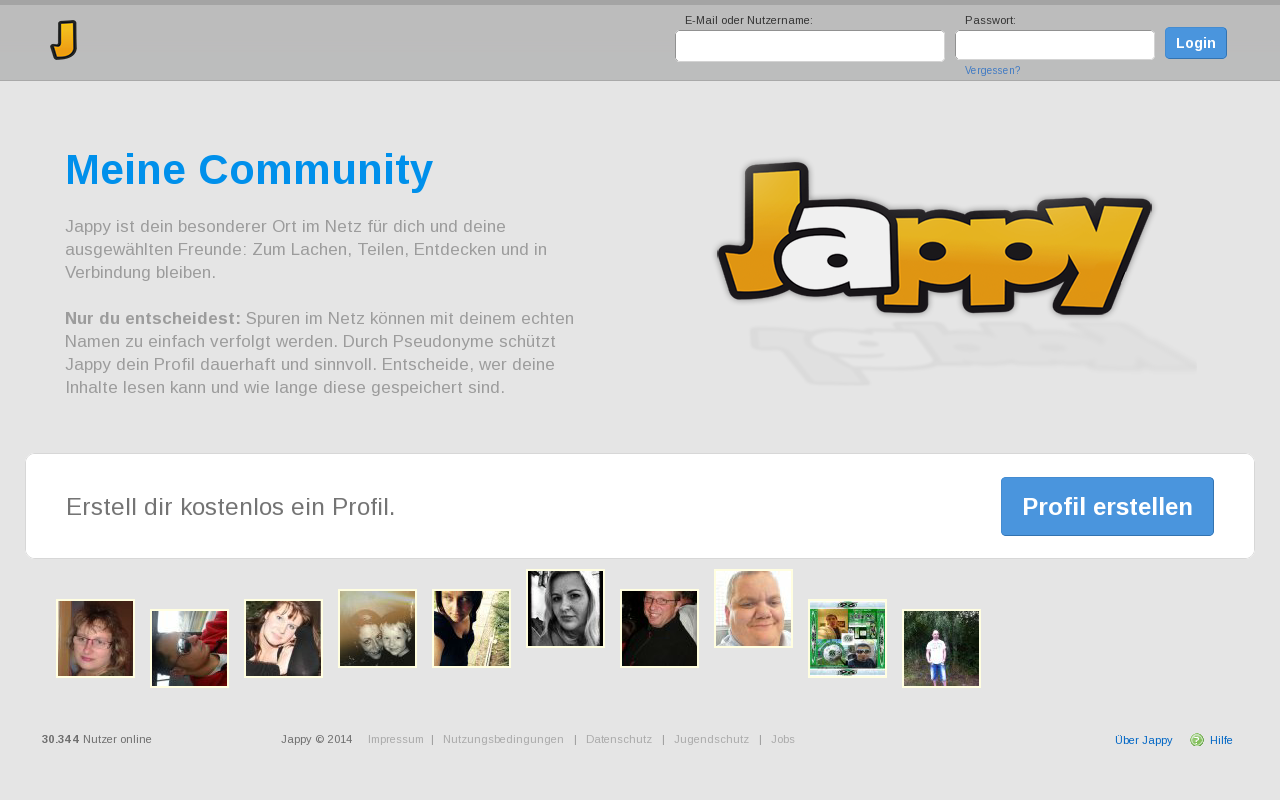Open profile photo of person wearing sunglasses

coord(190,649)
